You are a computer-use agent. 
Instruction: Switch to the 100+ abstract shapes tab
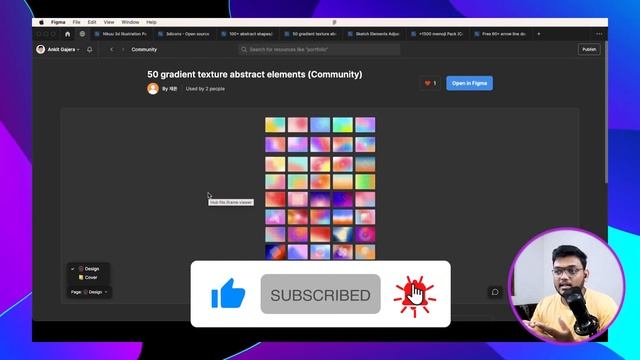(x=247, y=34)
